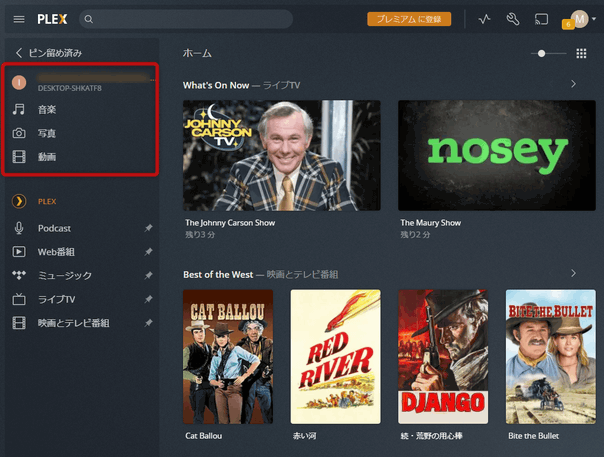The width and height of the screenshot is (604, 457).
Task: Click the cast screen icon
Action: pos(541,19)
